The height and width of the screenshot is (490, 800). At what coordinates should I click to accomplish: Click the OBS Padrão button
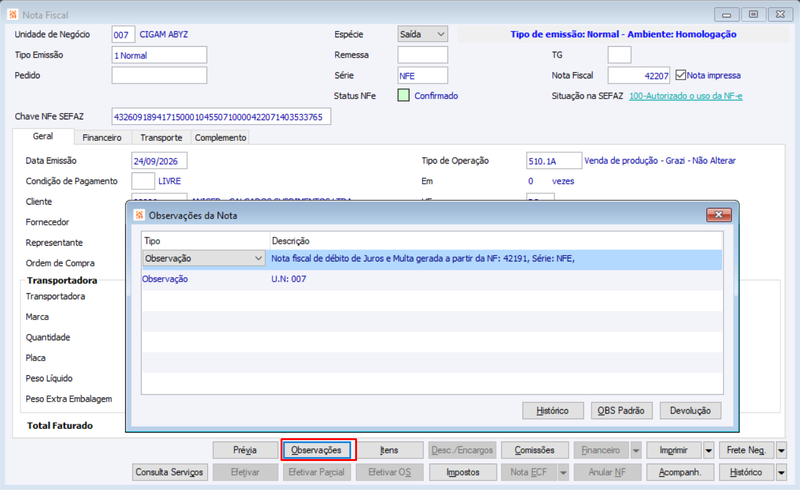coord(621,410)
